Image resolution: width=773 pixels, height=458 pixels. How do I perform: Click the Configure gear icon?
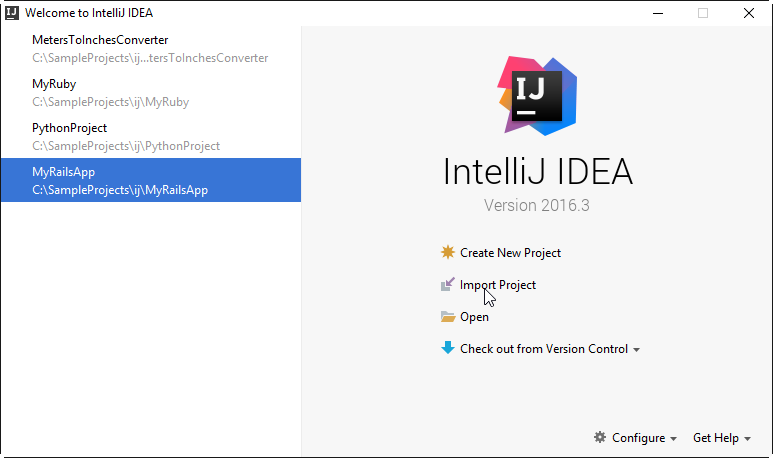[600, 437]
